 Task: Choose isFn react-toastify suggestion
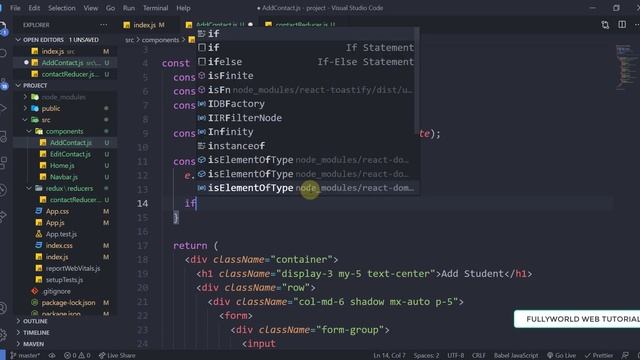tap(306, 90)
